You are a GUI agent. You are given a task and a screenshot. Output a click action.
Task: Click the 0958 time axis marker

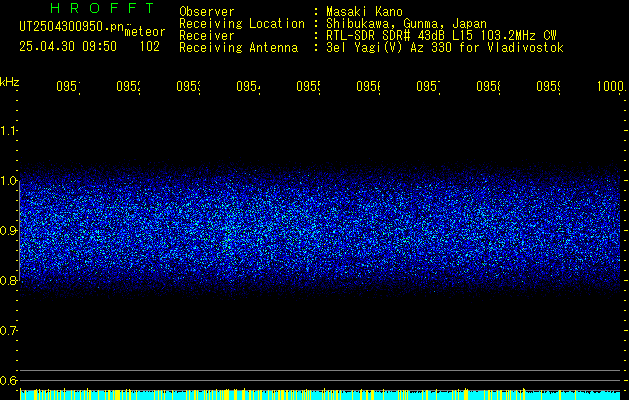tap(488, 87)
